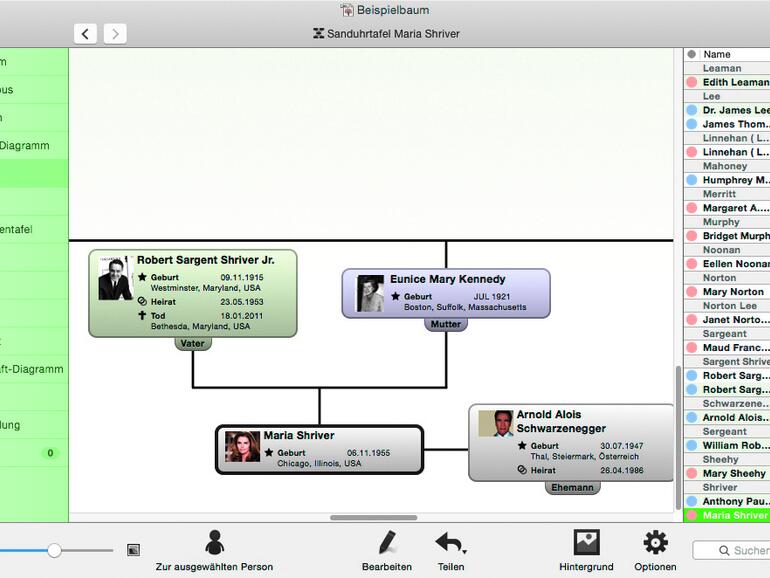Screen dimensions: 770x578
Task: Click the Ehemann label tab
Action: [x=573, y=487]
